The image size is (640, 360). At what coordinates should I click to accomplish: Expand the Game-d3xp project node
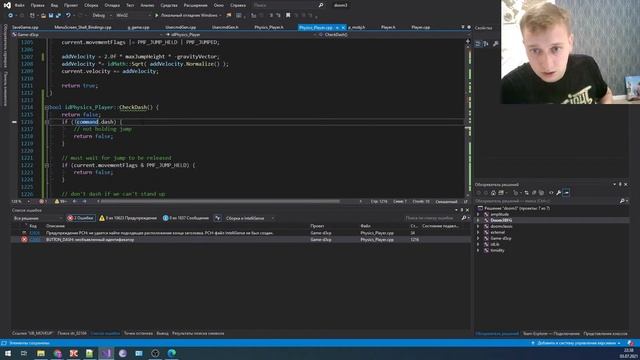pyautogui.click(x=478, y=238)
